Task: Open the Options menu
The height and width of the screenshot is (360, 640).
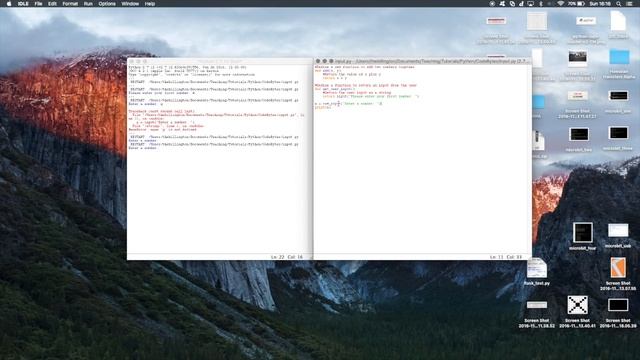Action: pos(107,4)
